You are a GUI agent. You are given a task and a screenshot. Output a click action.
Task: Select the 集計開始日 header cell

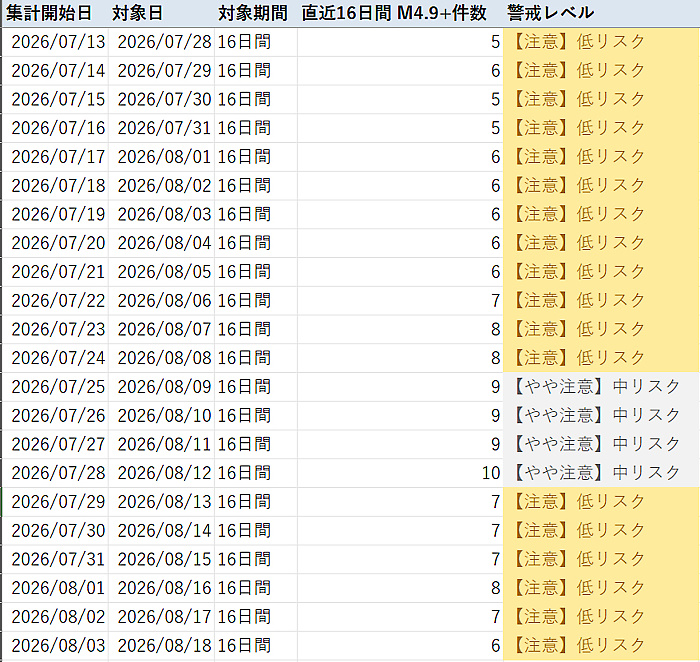(55, 13)
